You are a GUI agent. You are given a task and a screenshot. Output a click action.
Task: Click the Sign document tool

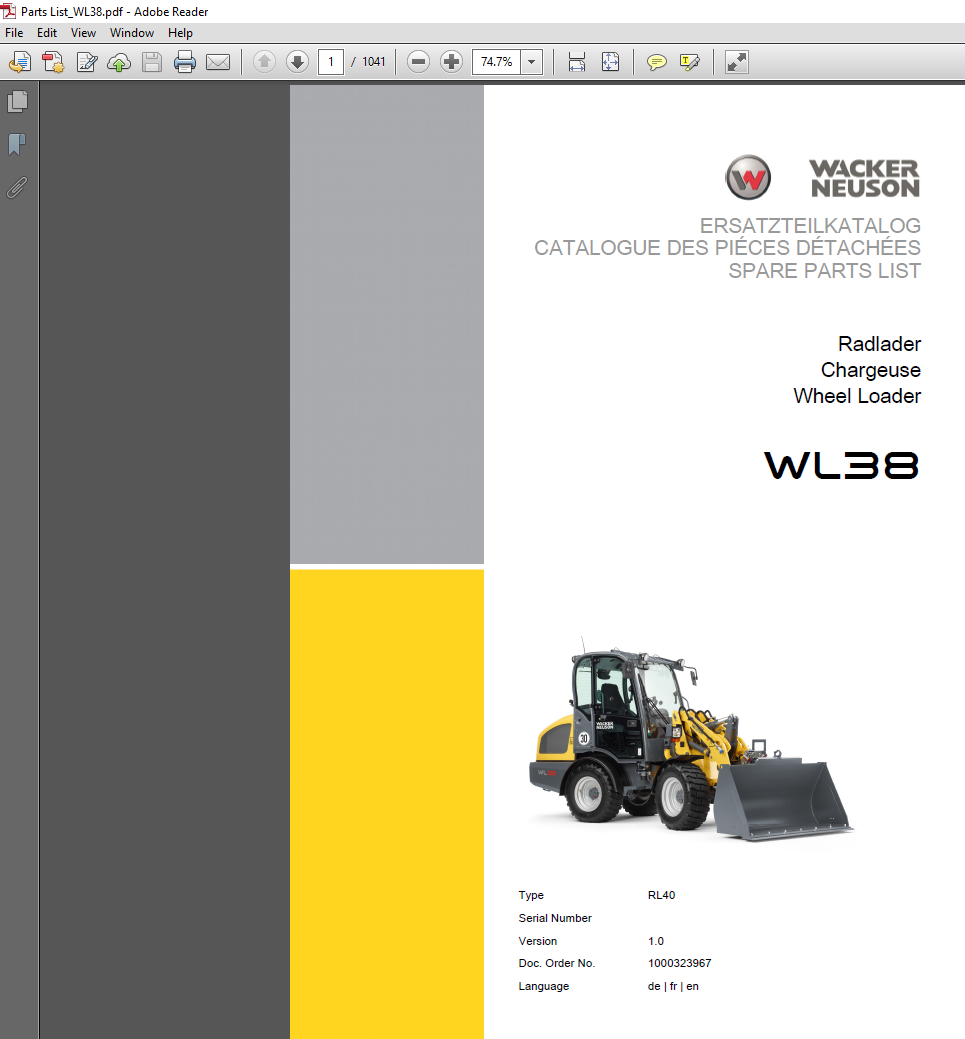coord(86,61)
